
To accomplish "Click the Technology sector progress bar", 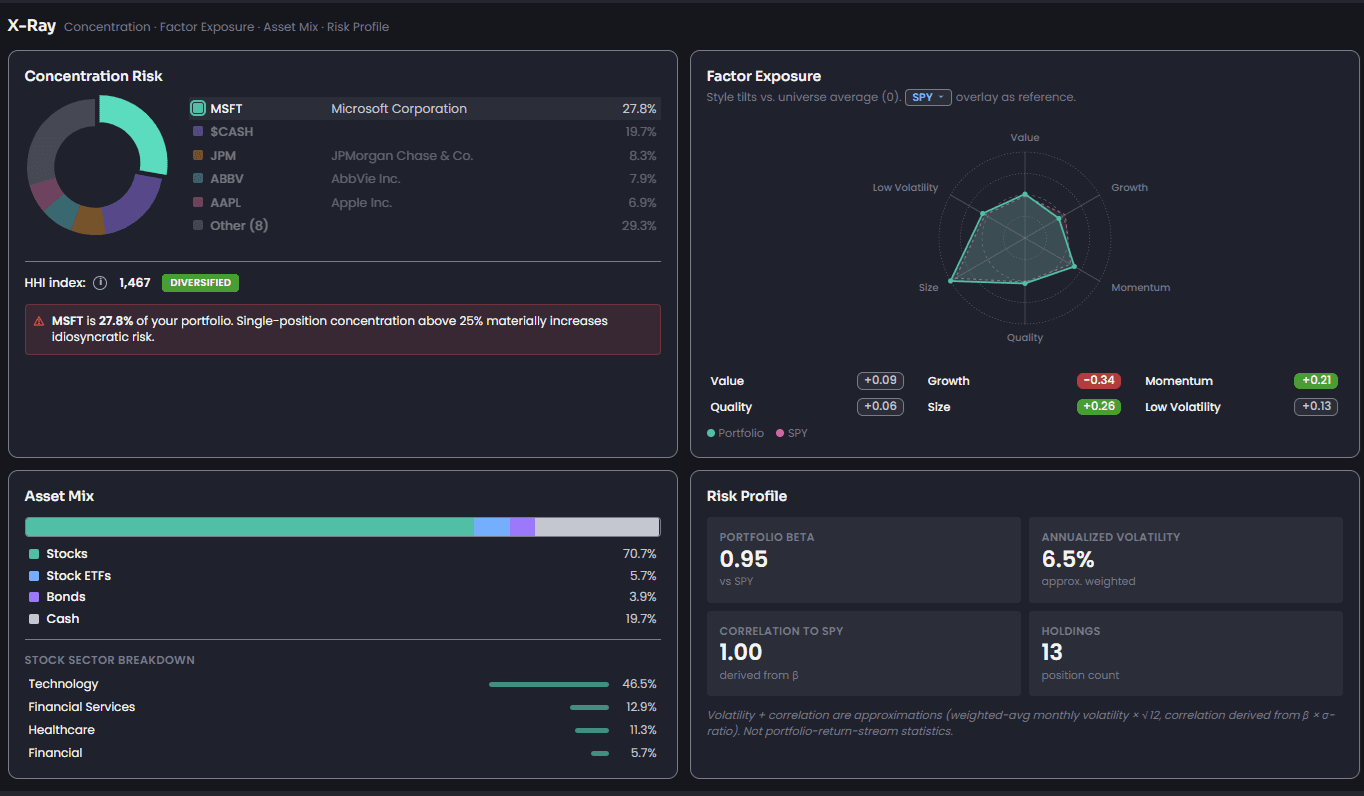I will 549,684.
